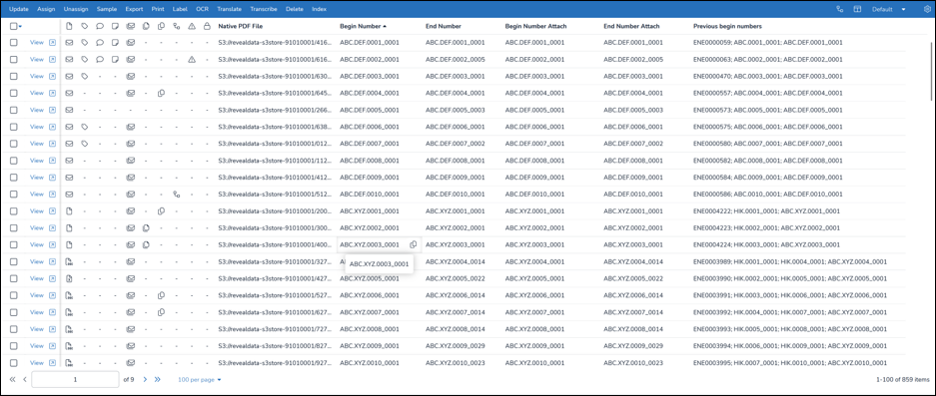Open the Export menu
Image resolution: width=936 pixels, height=396 pixels.
tap(134, 10)
